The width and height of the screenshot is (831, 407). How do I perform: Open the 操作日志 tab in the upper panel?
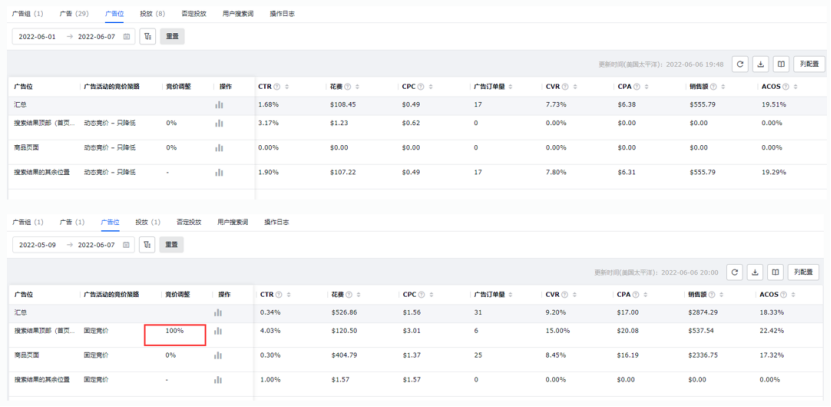tap(282, 14)
